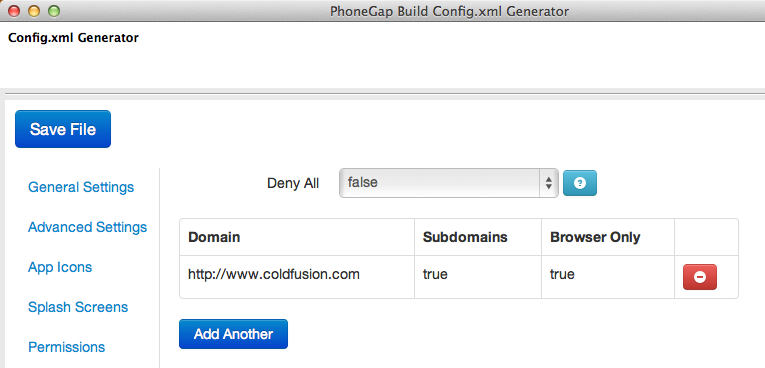Click Add Another to add a domain
This screenshot has height=368, width=765.
coord(233,334)
